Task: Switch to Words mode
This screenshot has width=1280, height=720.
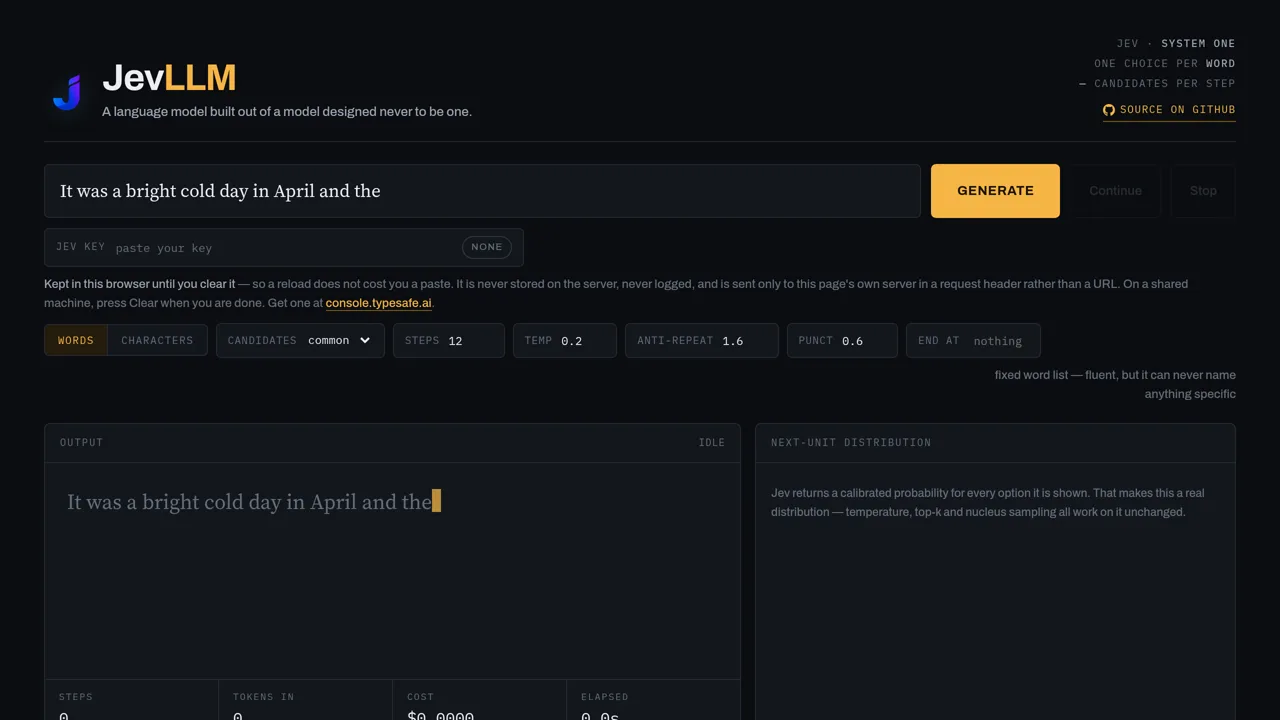Action: (76, 340)
